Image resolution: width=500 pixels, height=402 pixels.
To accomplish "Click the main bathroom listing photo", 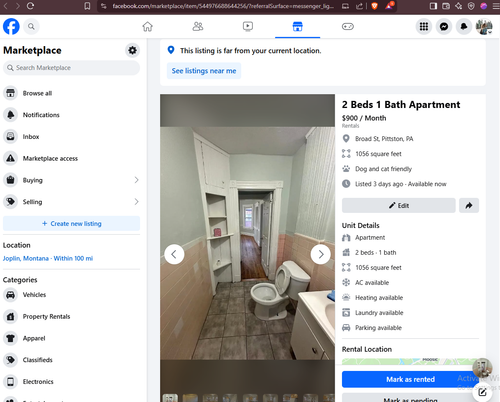I will coord(247,243).
